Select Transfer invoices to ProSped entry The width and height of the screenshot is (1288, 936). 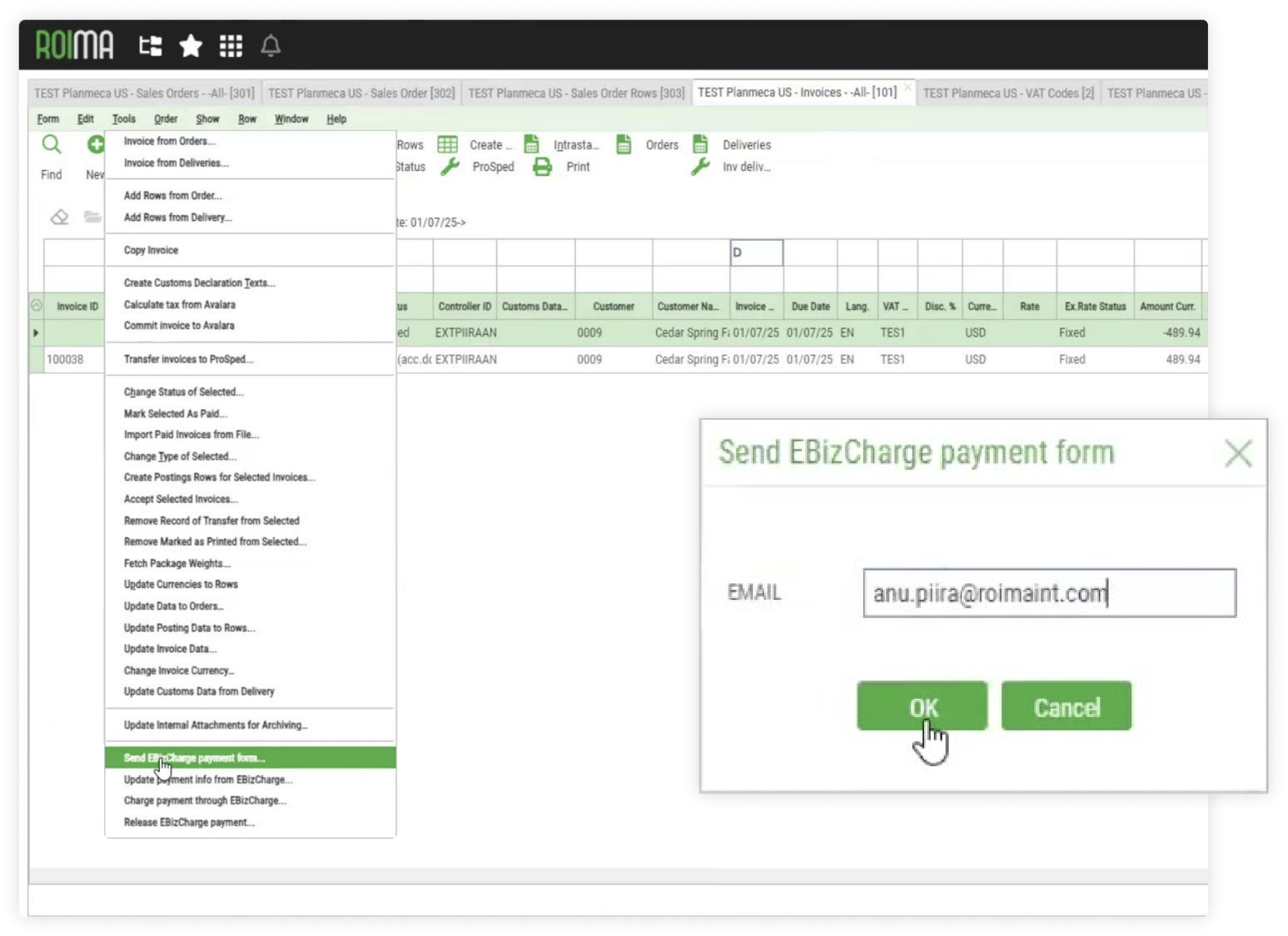coord(250,359)
